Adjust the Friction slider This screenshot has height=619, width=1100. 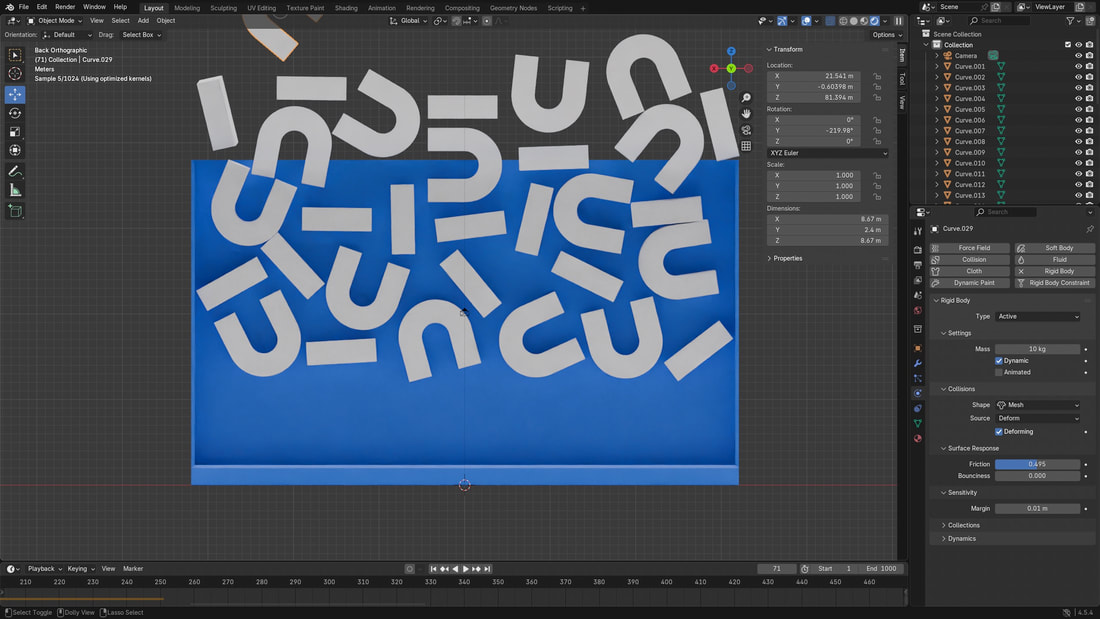pyautogui.click(x=1037, y=464)
